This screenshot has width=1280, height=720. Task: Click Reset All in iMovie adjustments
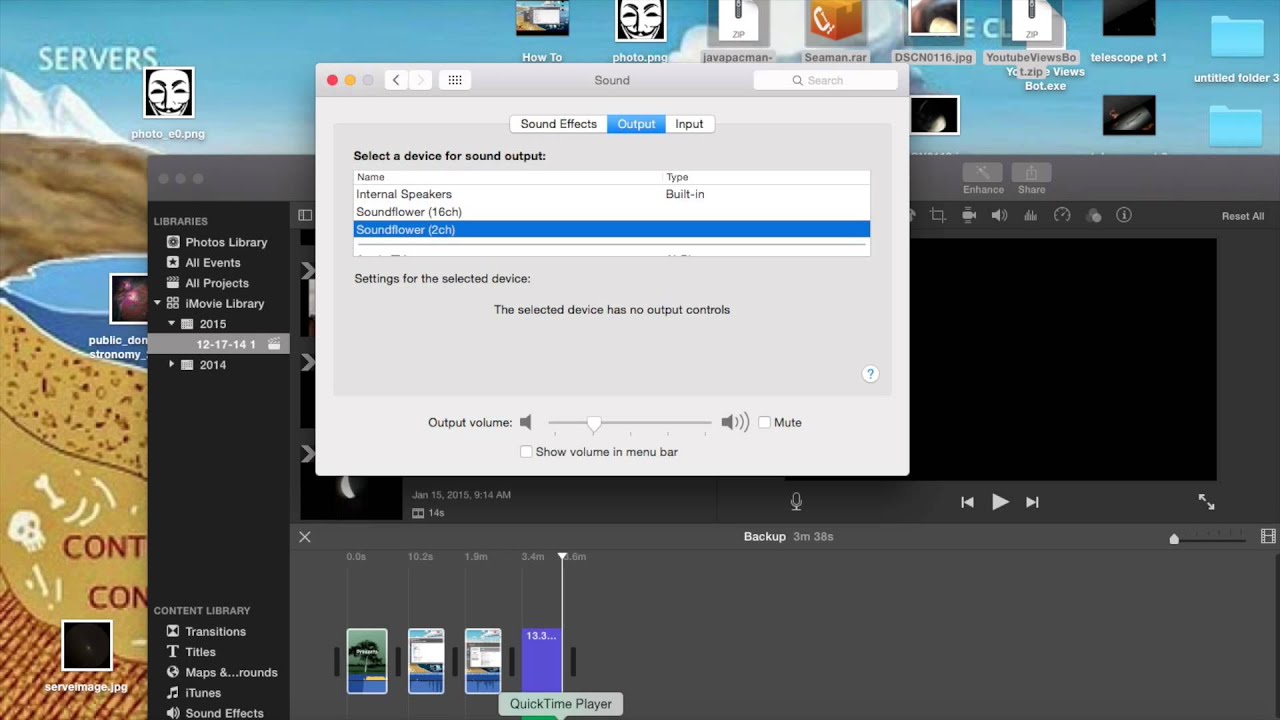click(1242, 216)
